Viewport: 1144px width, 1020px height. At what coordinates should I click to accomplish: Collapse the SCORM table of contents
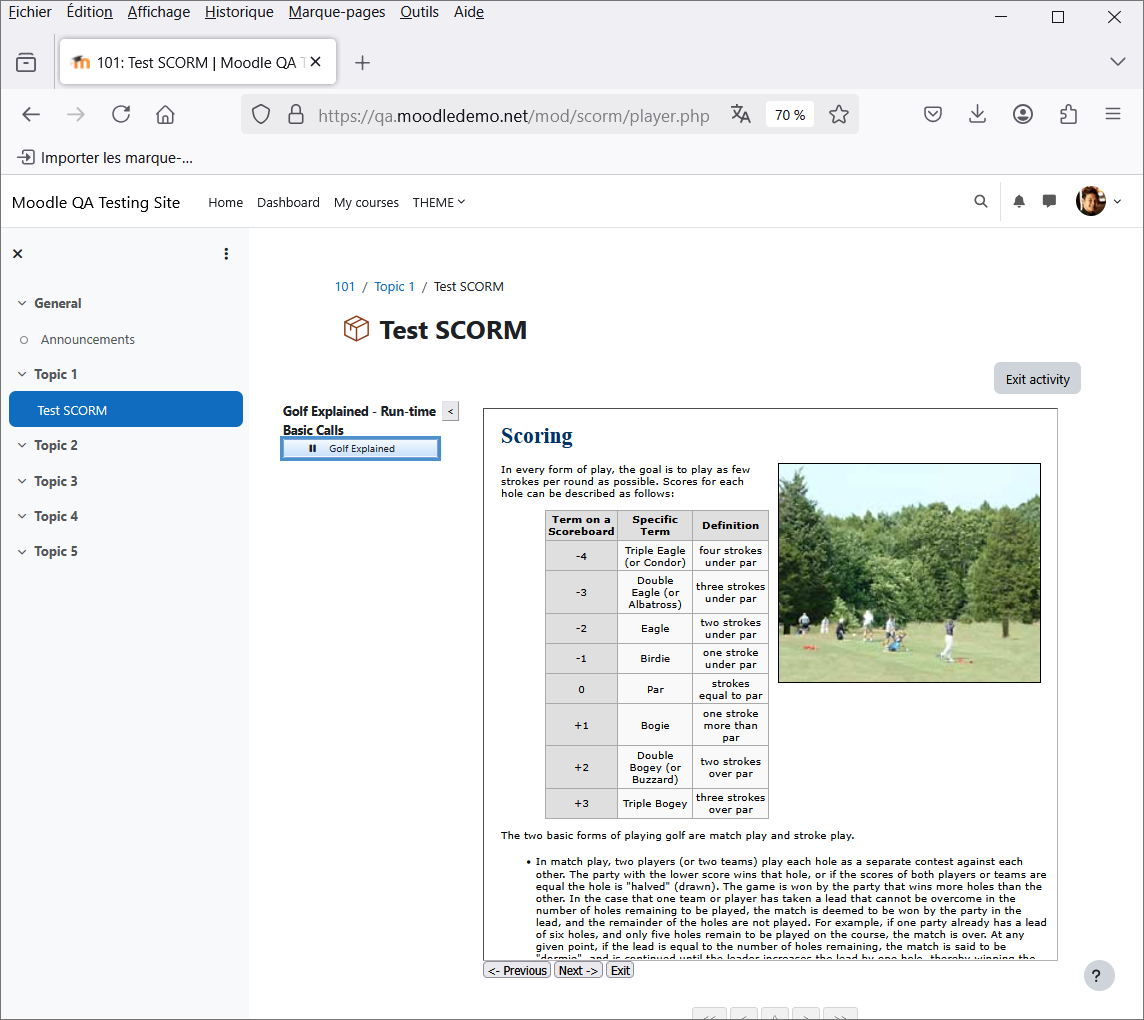450,412
